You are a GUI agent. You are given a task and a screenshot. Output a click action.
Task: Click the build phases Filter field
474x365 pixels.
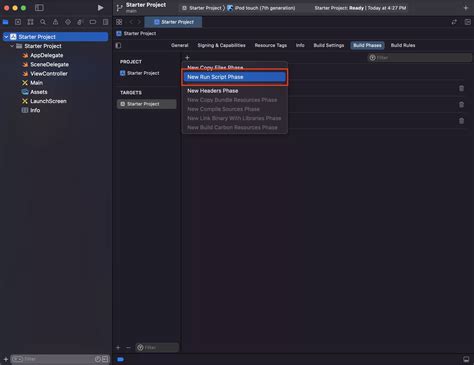click(x=419, y=58)
